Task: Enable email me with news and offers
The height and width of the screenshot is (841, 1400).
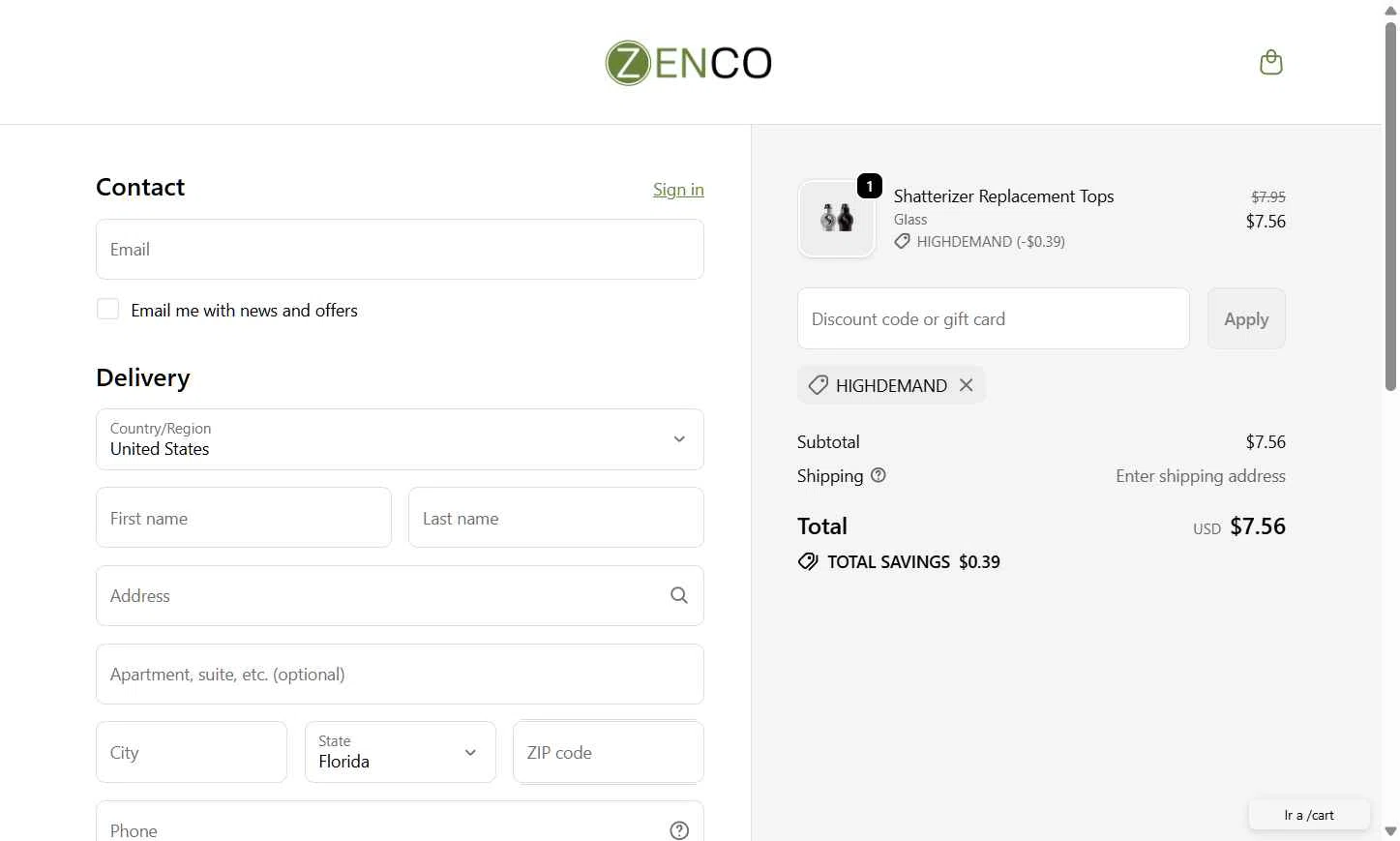Action: 107,309
